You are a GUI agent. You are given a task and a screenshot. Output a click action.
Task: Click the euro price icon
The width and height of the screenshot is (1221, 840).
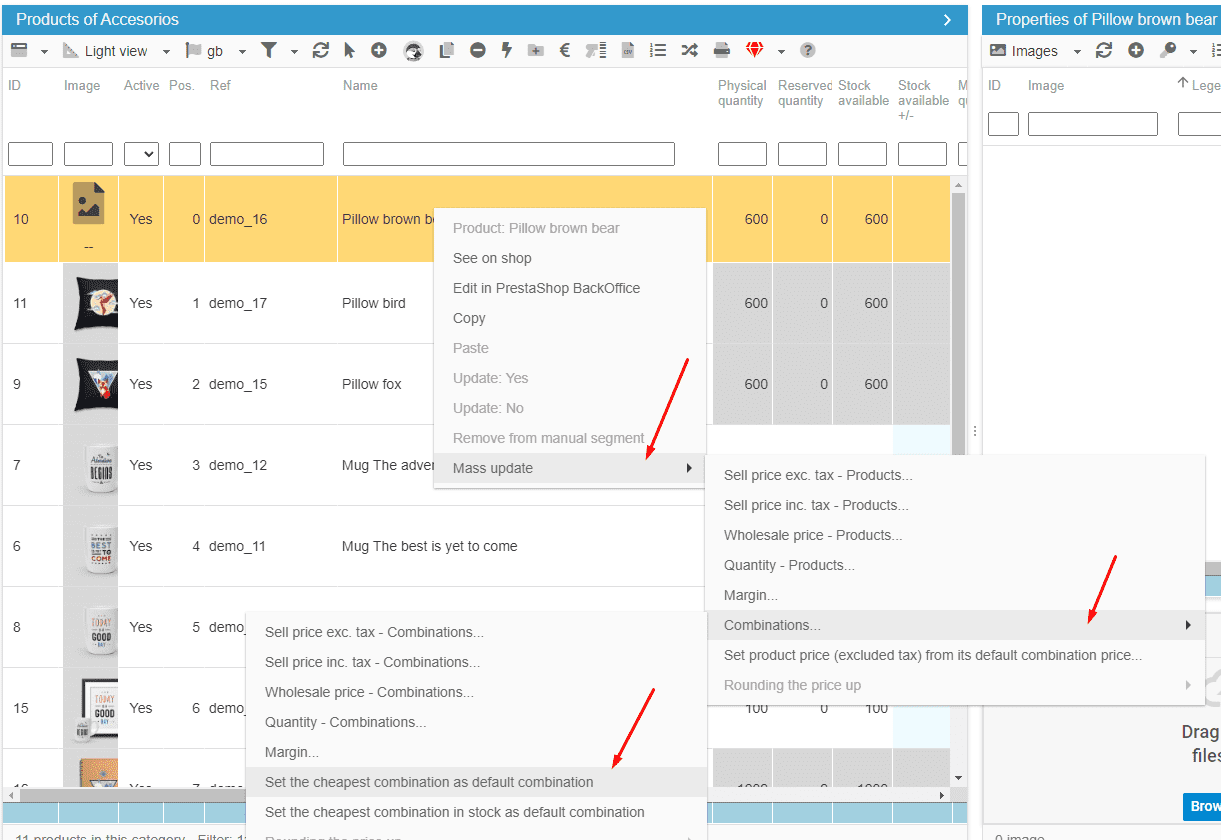565,51
